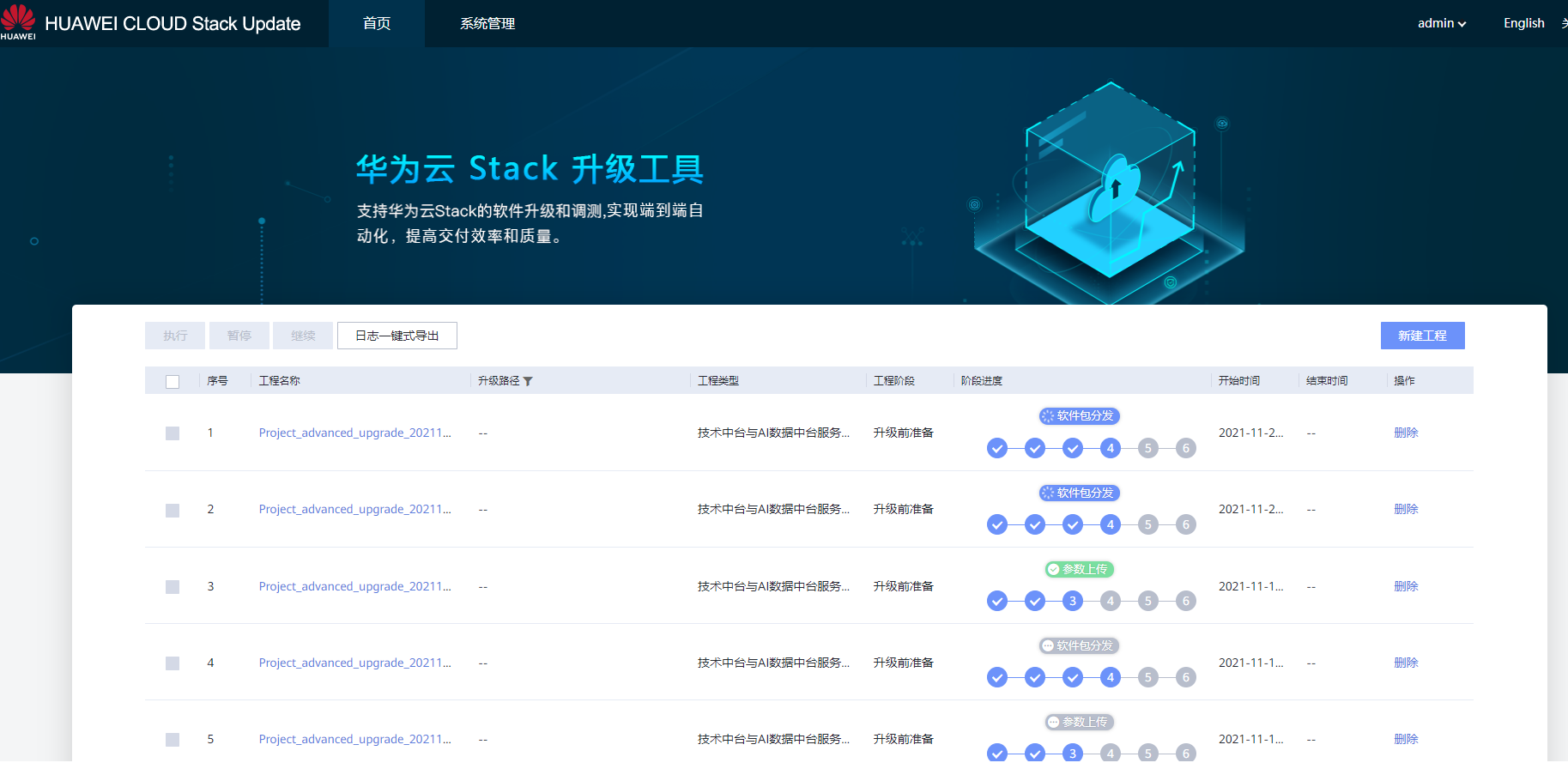The image size is (1568, 775).
Task: Select step 4 circle in project row 4
Action: [x=1111, y=677]
